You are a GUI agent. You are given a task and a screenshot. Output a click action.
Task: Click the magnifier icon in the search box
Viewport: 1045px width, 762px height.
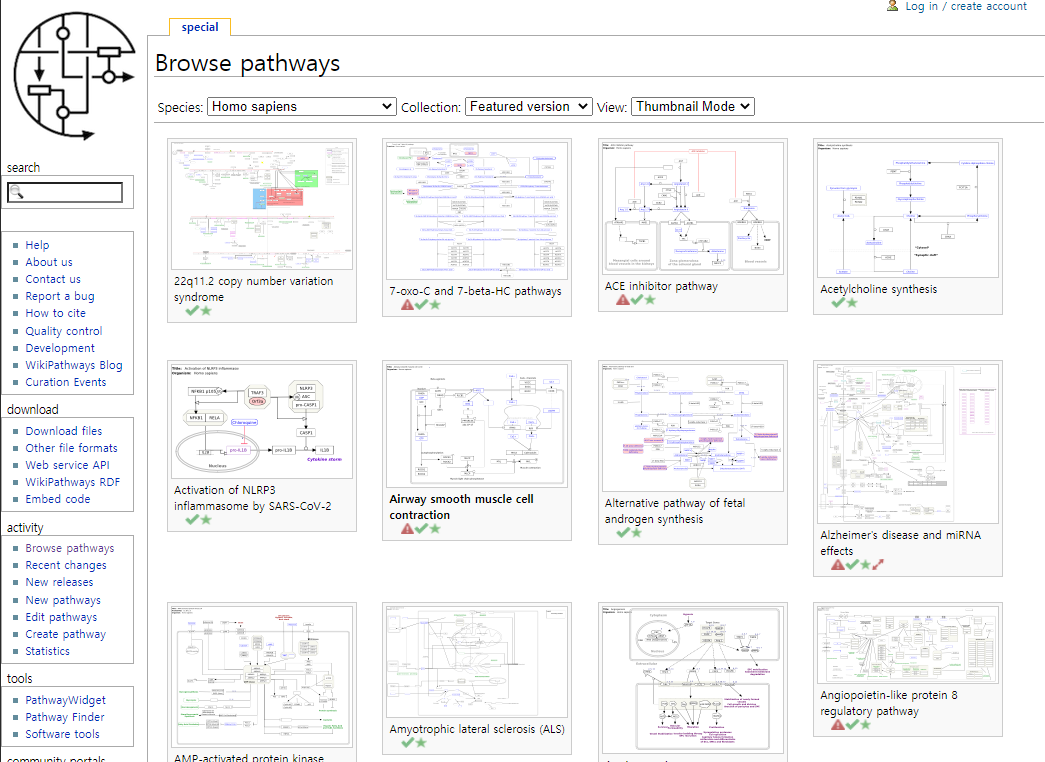click(x=17, y=192)
